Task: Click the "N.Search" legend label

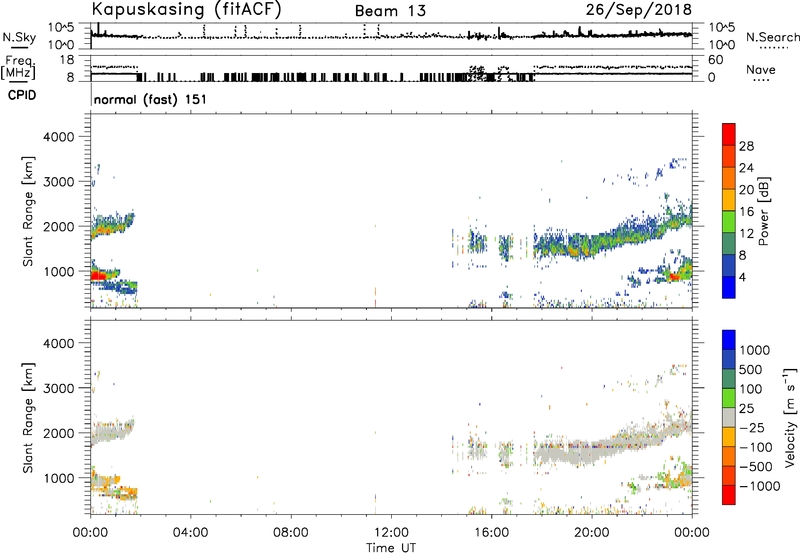Action: [773, 37]
